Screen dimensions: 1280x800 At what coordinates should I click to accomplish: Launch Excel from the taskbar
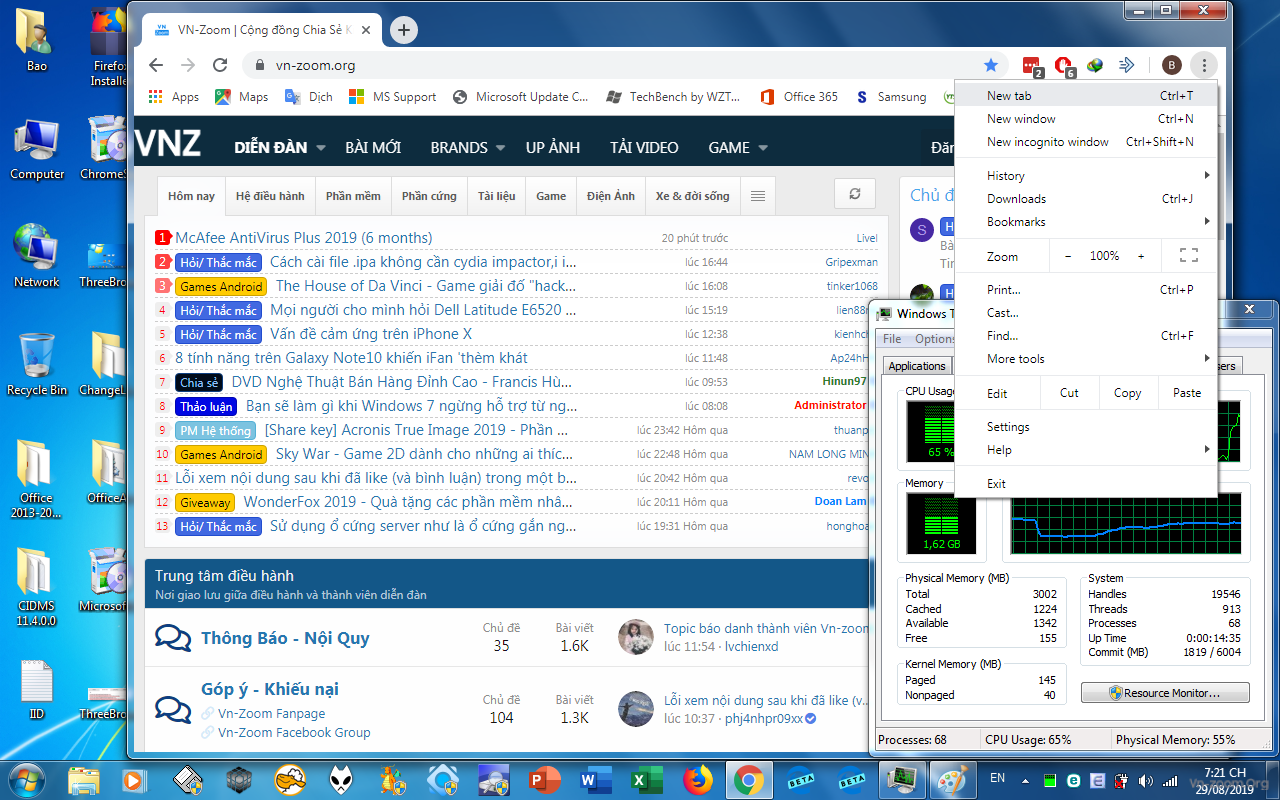[x=645, y=779]
